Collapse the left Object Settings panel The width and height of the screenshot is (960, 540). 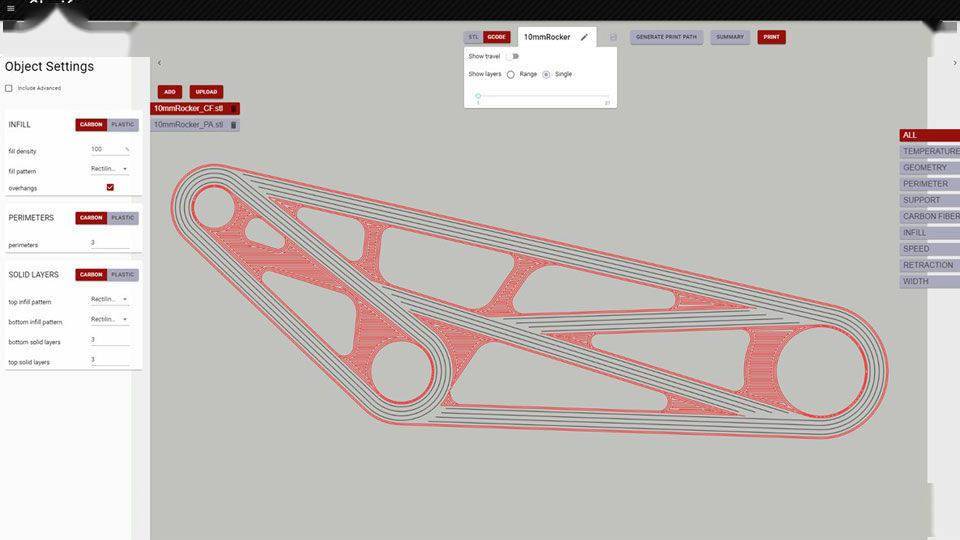159,63
